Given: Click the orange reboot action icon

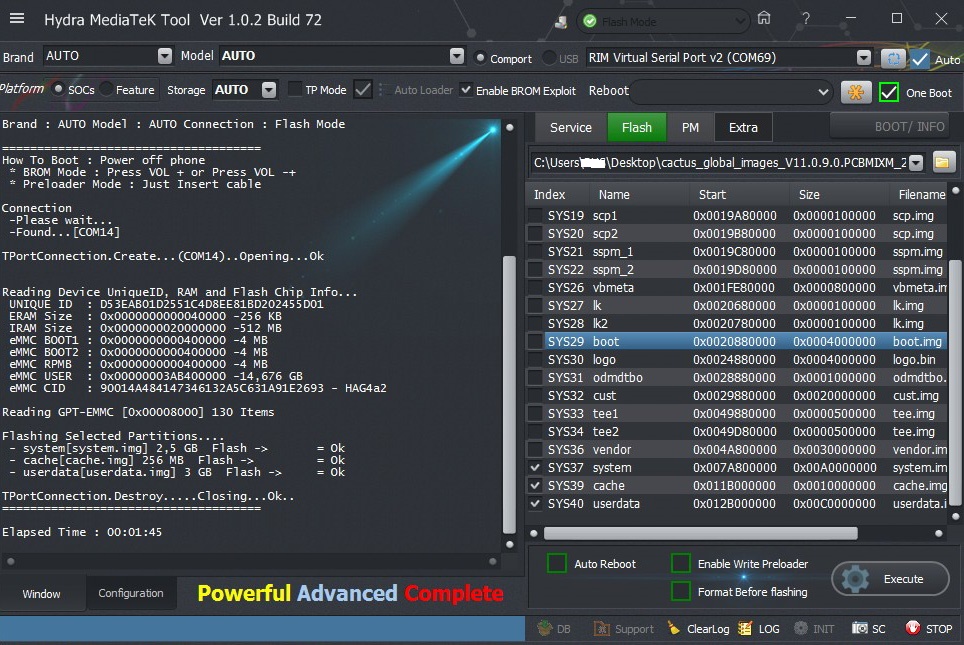Looking at the screenshot, I should coord(855,92).
